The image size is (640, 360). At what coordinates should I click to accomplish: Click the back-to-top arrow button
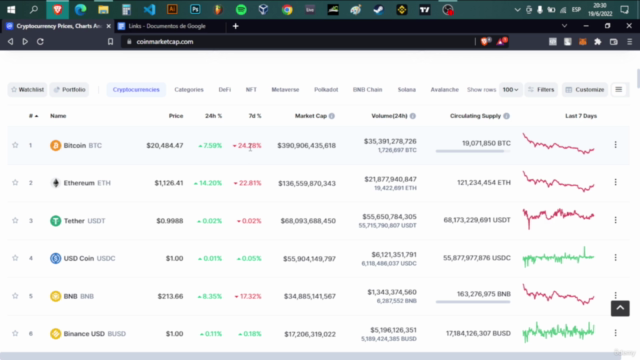[x=620, y=308]
